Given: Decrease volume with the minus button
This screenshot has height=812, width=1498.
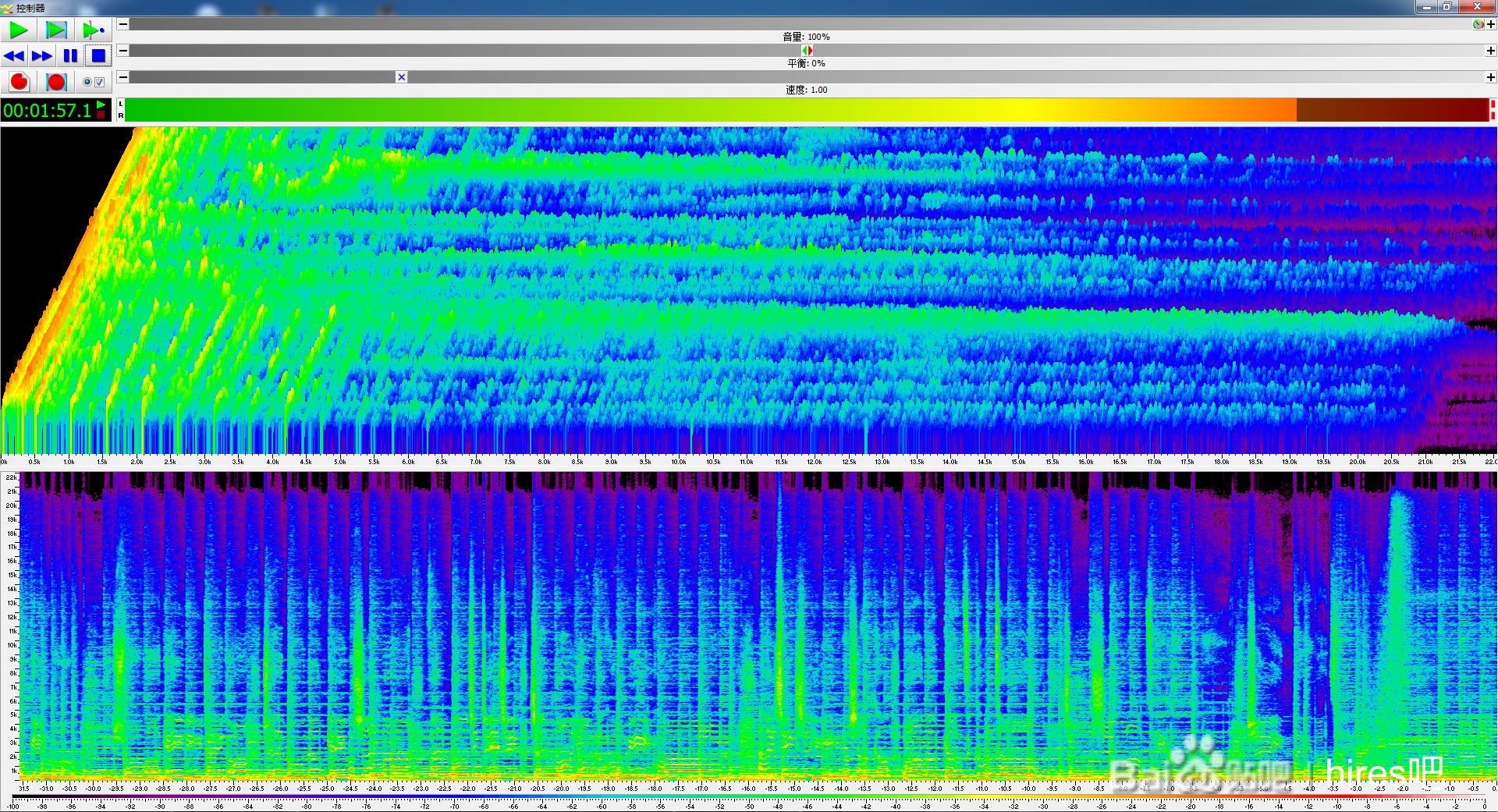Looking at the screenshot, I should pyautogui.click(x=122, y=24).
